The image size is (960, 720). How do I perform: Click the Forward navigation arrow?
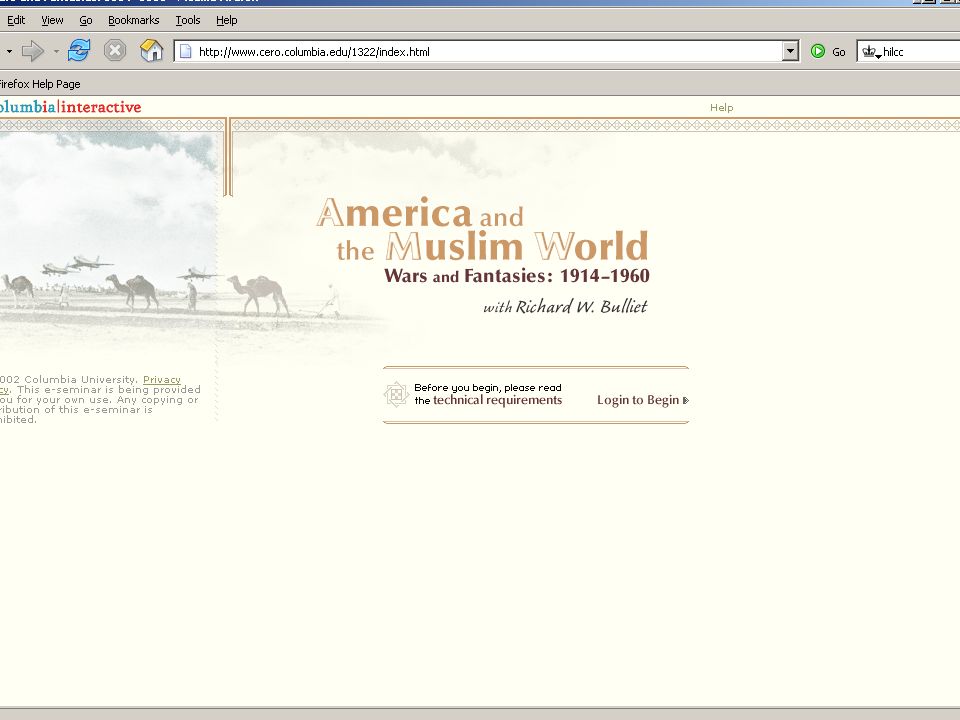[x=33, y=51]
